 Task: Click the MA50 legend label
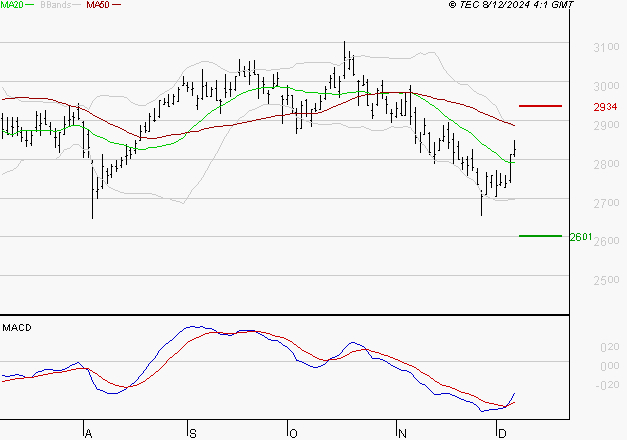(98, 5)
